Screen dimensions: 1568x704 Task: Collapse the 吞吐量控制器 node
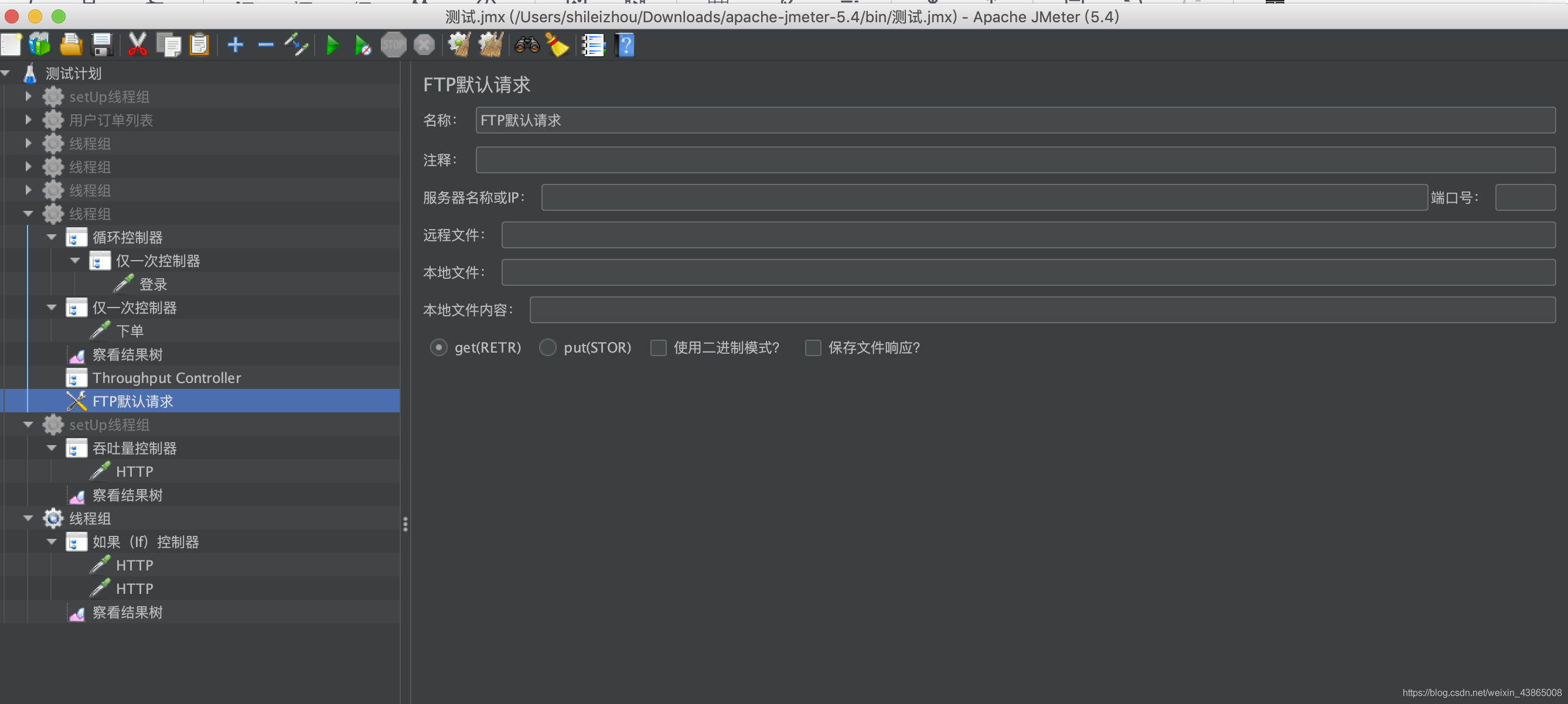[x=52, y=448]
